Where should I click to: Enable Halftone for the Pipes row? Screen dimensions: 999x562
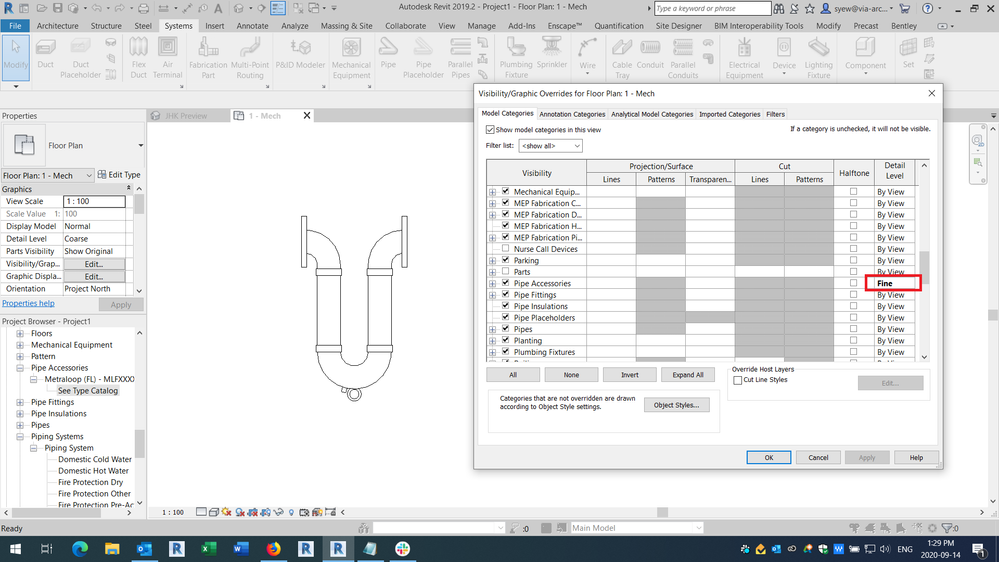pos(853,329)
